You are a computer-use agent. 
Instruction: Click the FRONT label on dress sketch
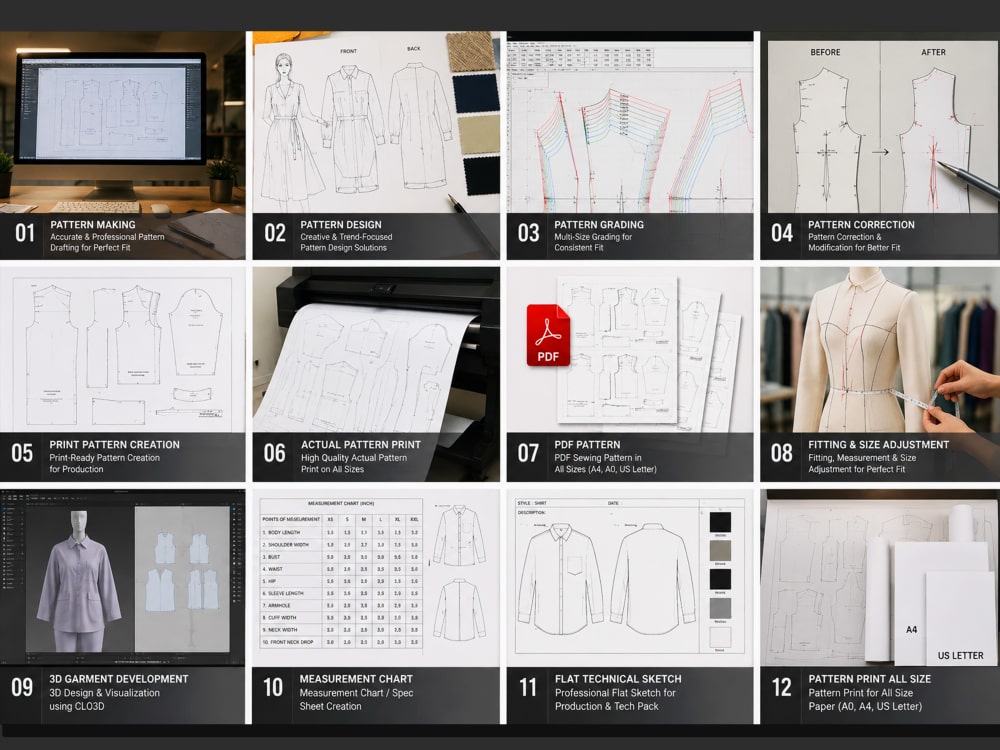[x=348, y=51]
